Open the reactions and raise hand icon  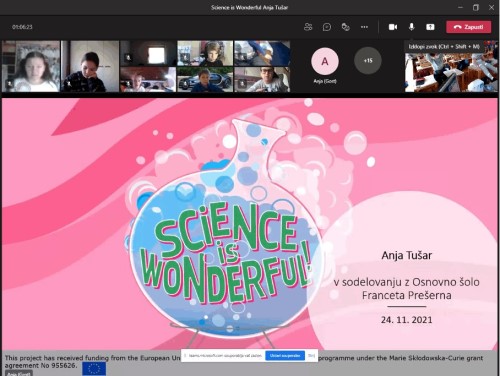tap(346, 27)
